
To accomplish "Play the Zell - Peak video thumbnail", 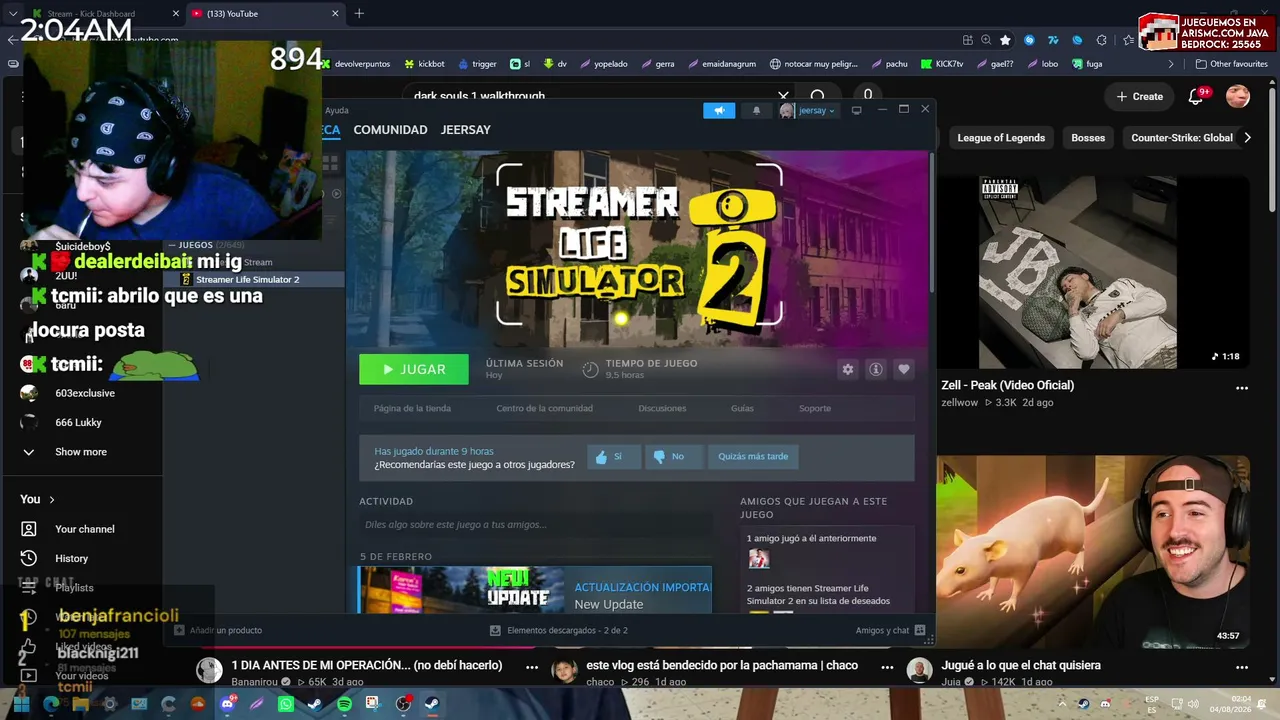I will coord(1093,272).
